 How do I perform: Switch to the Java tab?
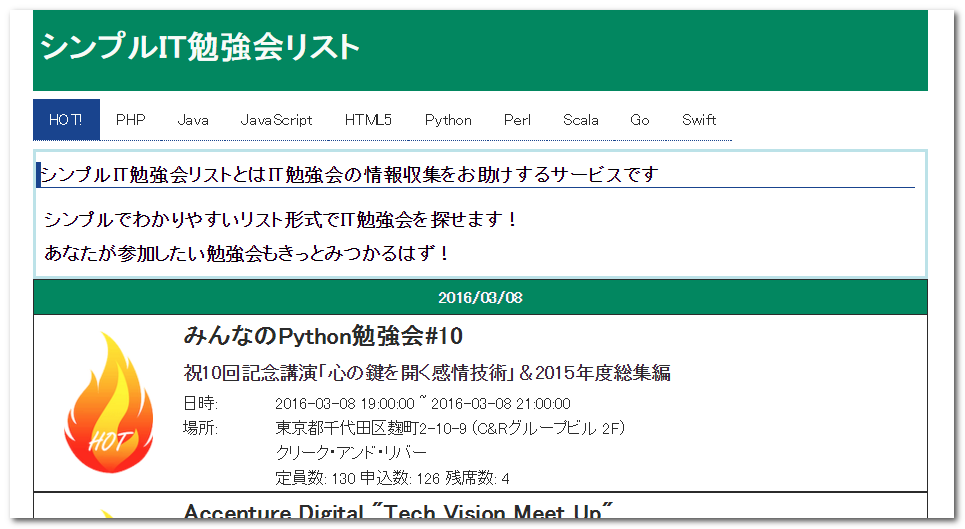193,120
